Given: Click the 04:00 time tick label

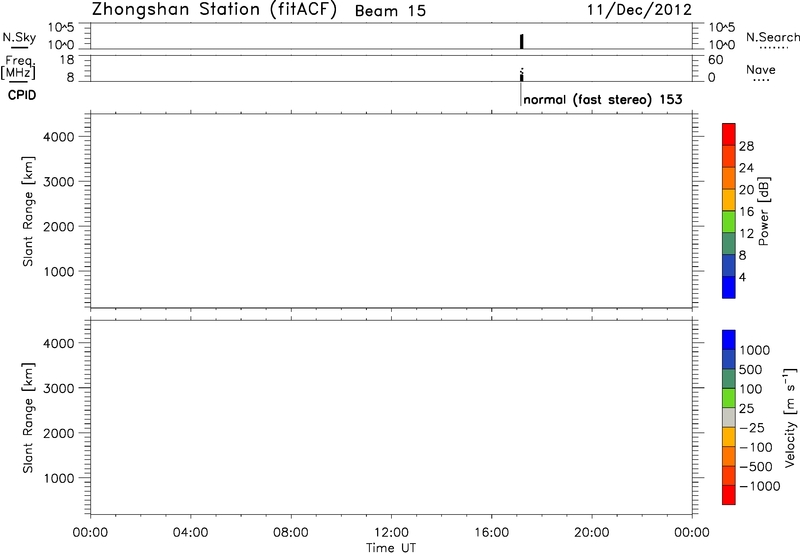Looking at the screenshot, I should pyautogui.click(x=190, y=533).
